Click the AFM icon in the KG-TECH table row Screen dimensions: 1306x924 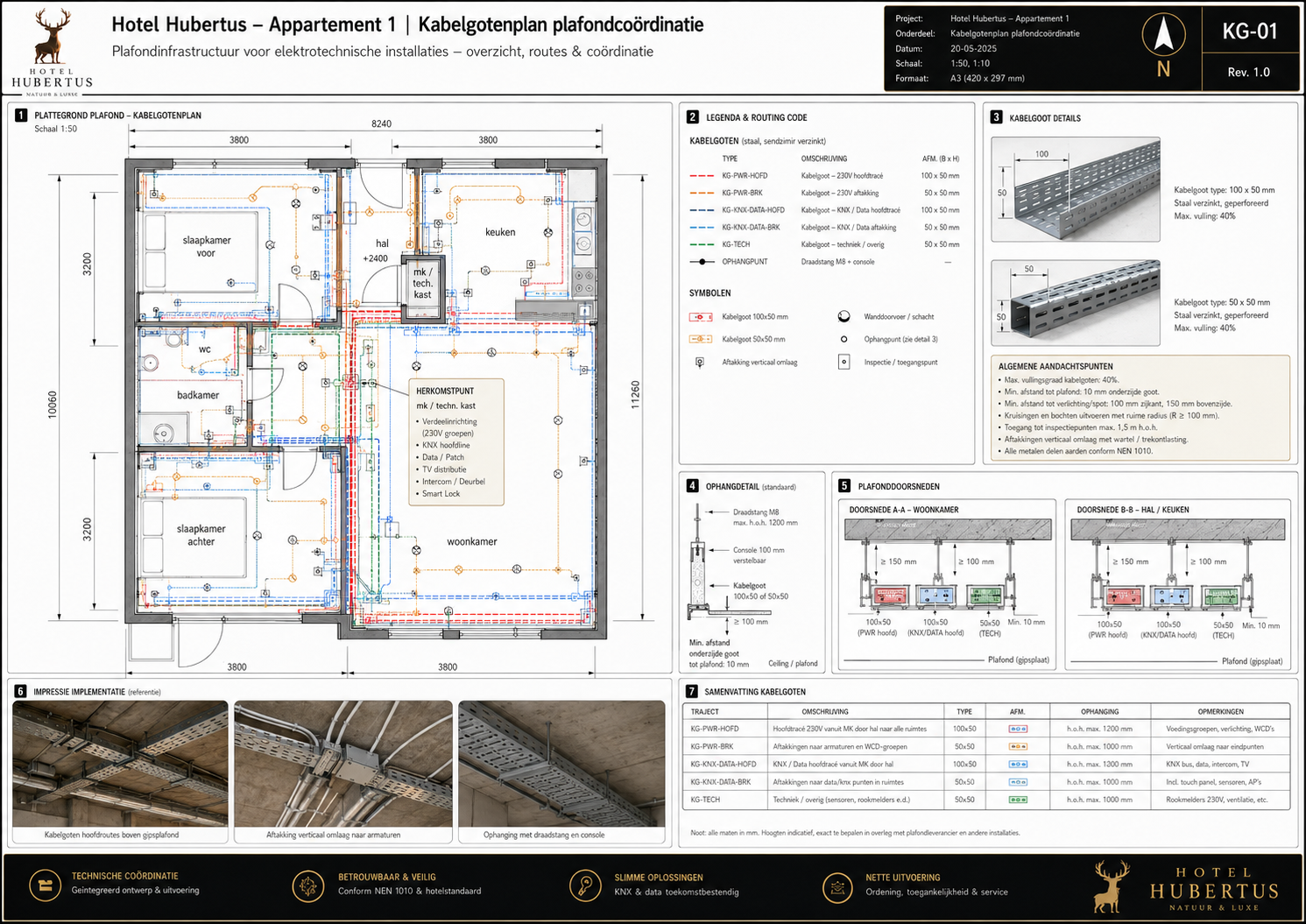pos(1017,800)
